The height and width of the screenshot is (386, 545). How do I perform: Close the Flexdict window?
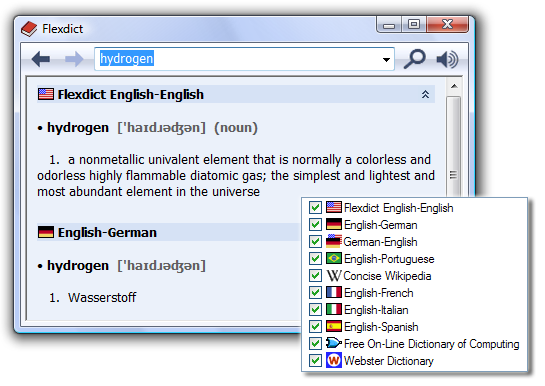click(x=447, y=24)
